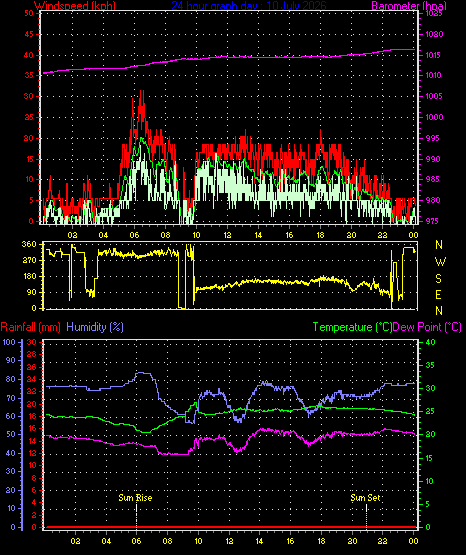Screen dimensions: 466x555
Task: Click 28 on the red rainfall axis
Action: point(32,354)
